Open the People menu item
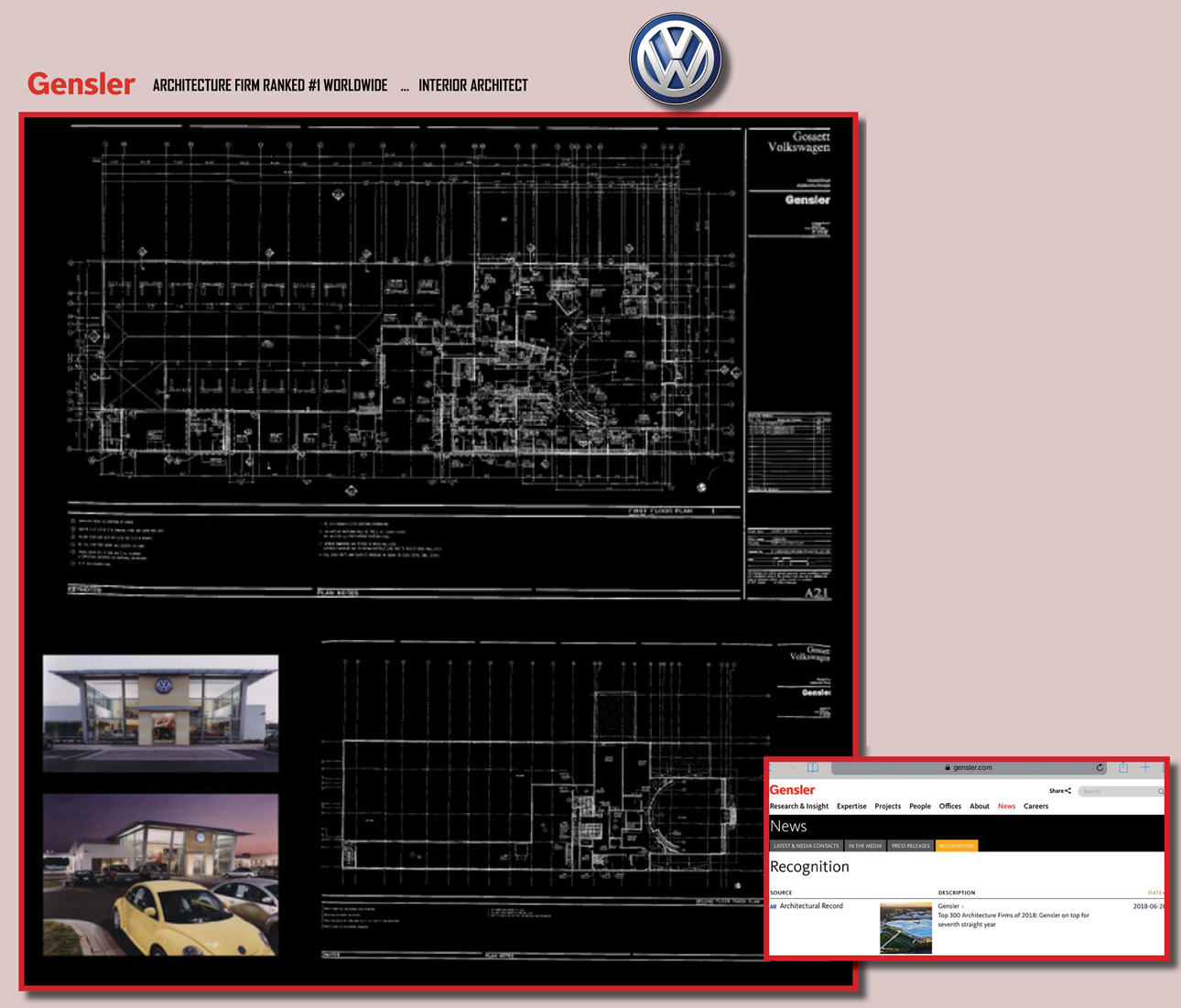Image resolution: width=1181 pixels, height=1008 pixels. pos(920,807)
